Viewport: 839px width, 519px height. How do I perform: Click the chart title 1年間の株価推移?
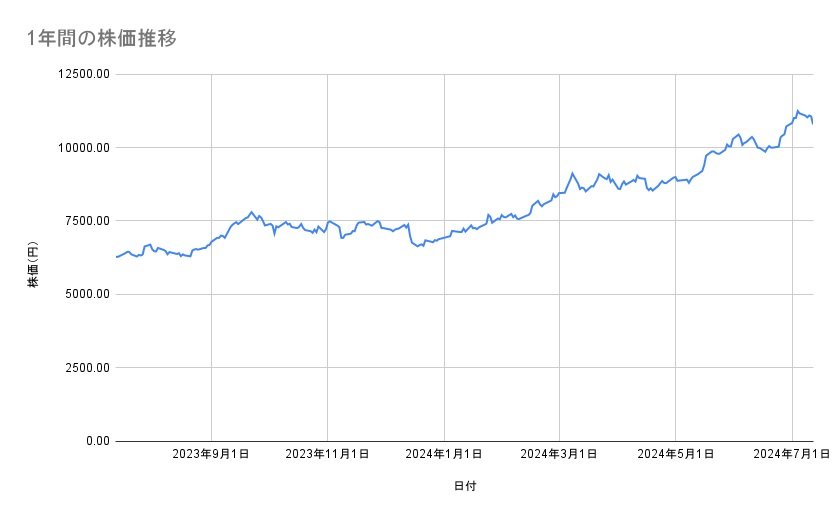102,39
